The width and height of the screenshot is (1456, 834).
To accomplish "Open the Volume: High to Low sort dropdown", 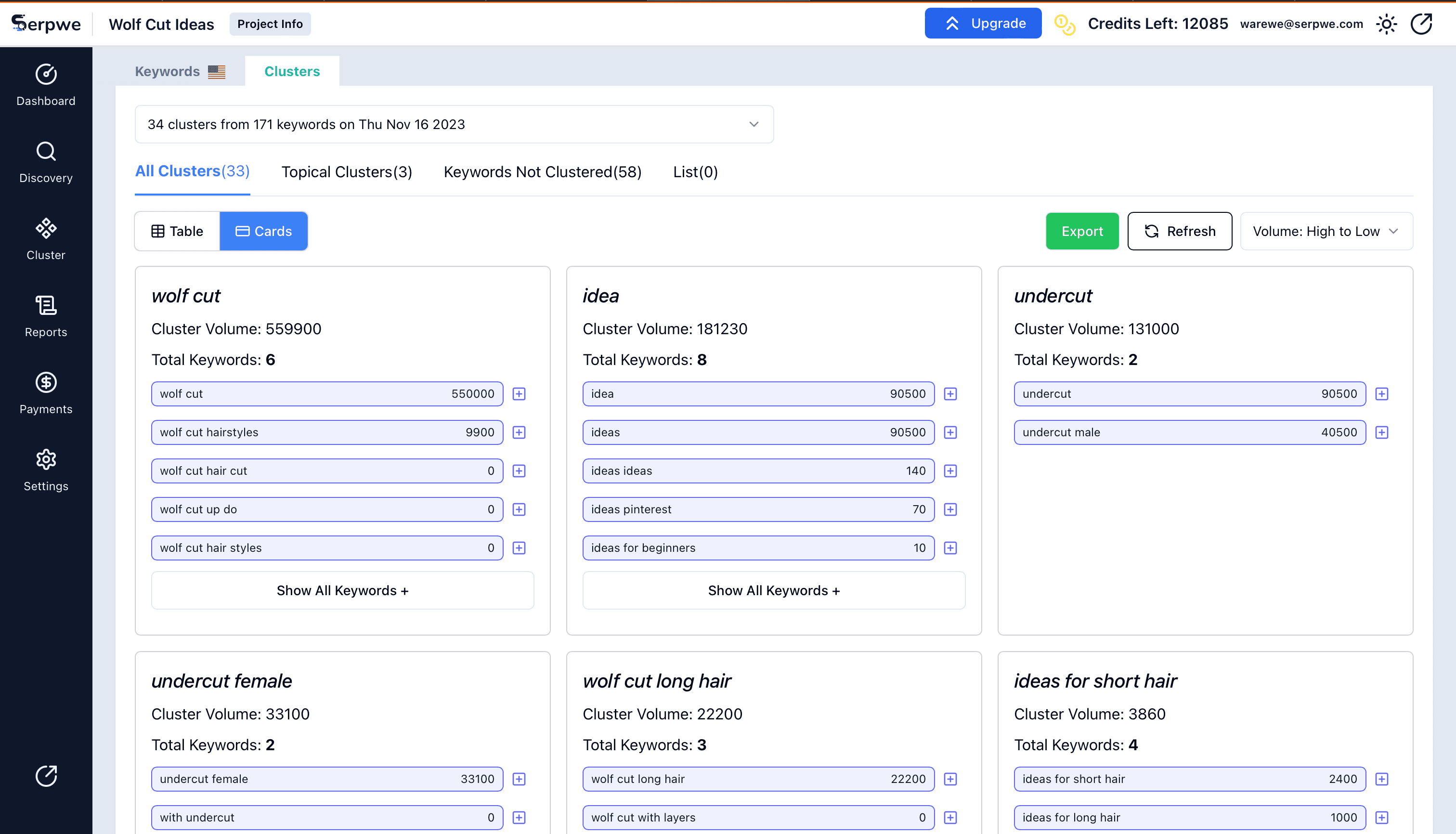I will coord(1326,231).
